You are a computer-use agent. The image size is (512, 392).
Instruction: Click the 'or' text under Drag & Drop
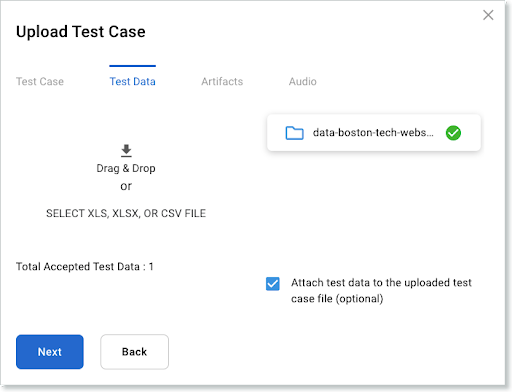(126, 186)
